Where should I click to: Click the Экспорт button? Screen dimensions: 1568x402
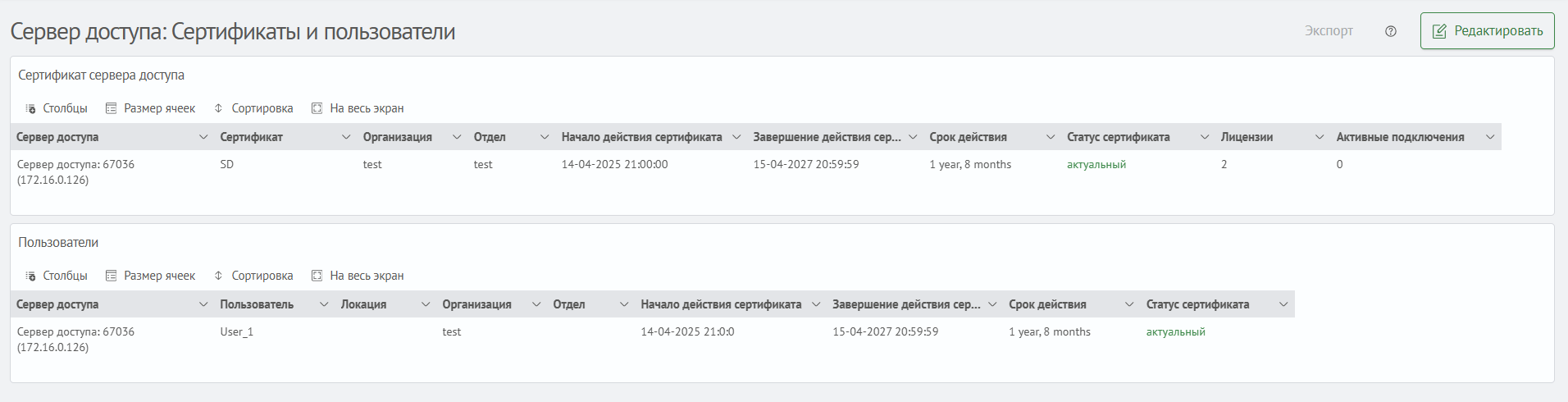(x=1329, y=31)
